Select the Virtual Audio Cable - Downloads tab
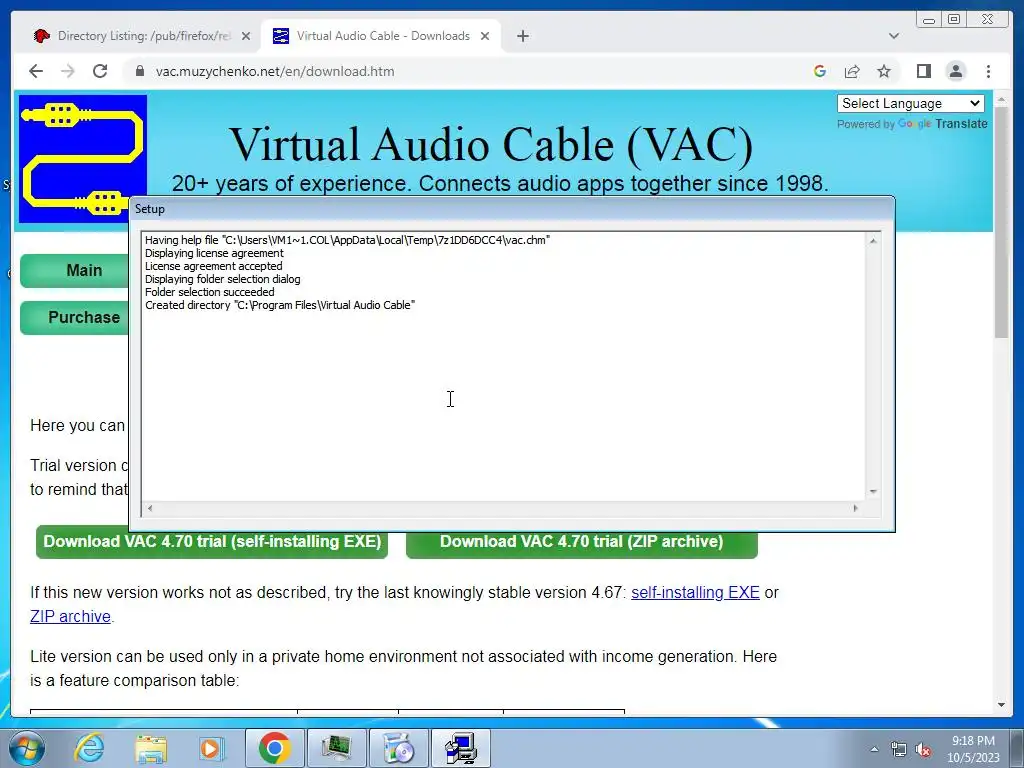This screenshot has height=768, width=1024. (381, 36)
